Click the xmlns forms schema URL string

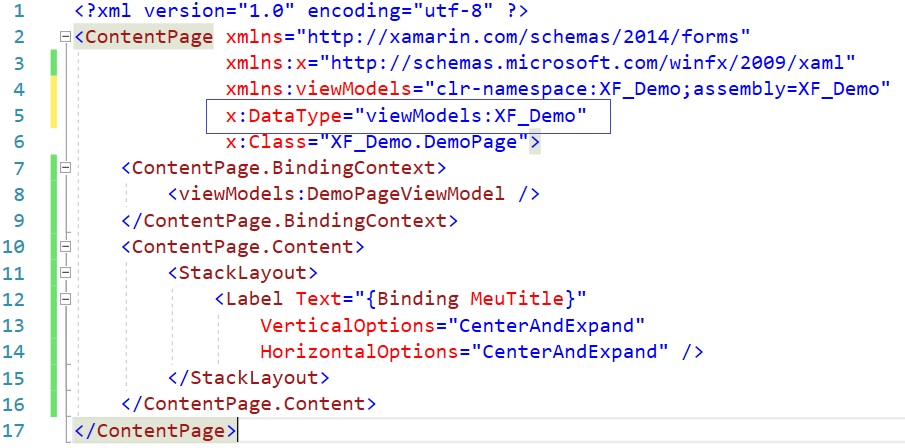coord(522,38)
